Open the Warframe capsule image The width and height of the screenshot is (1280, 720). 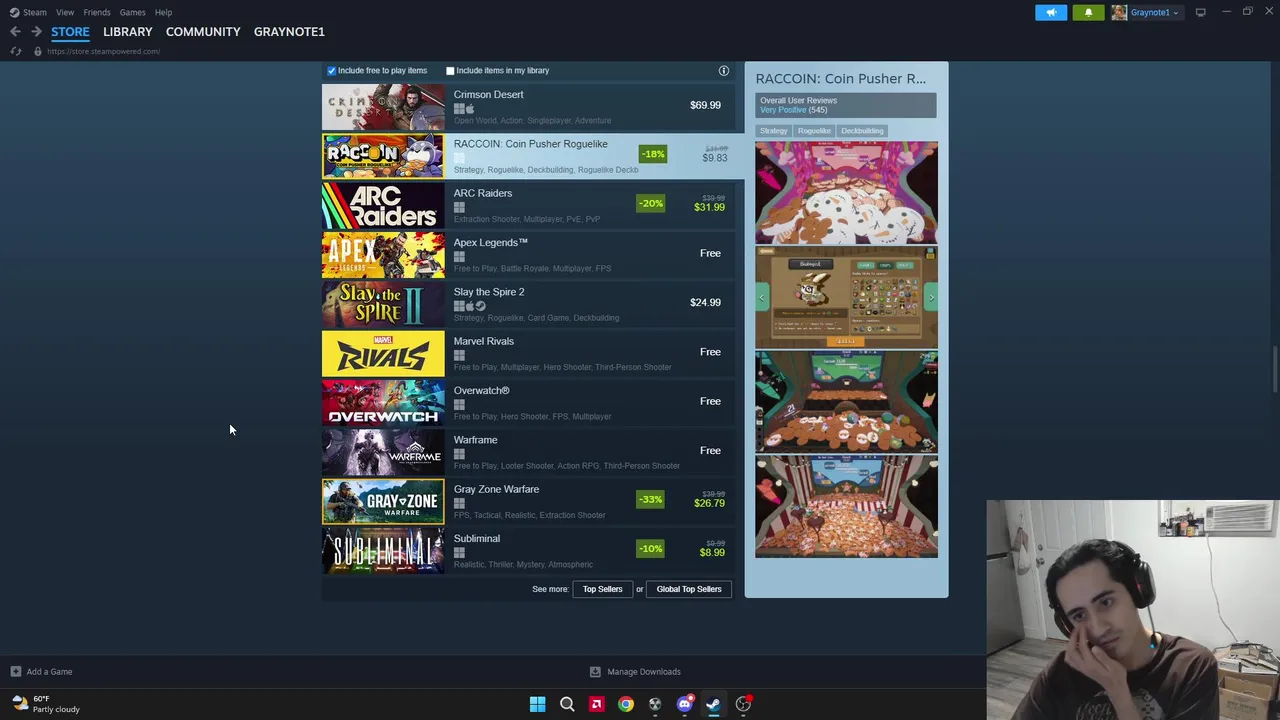(383, 452)
